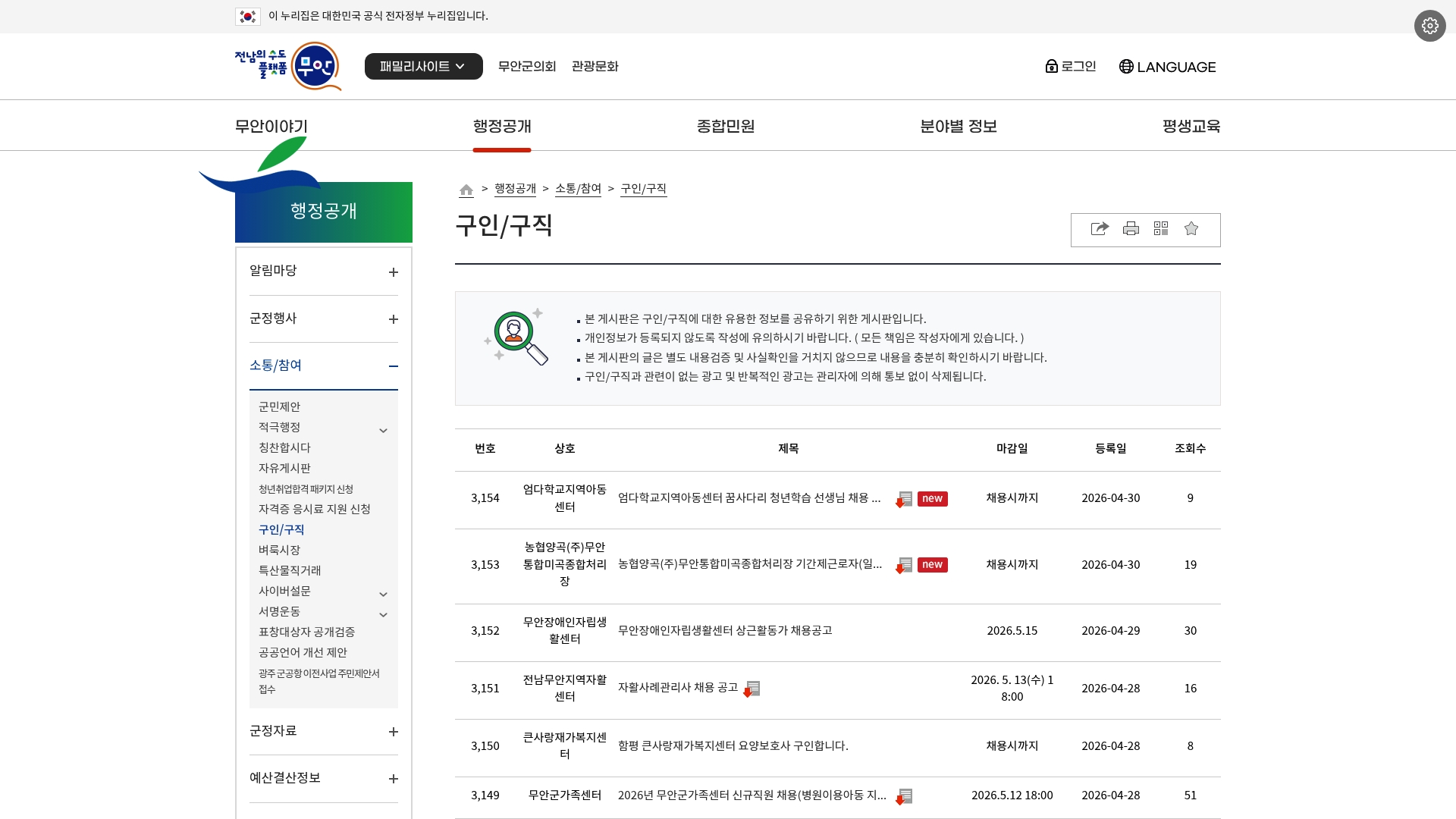Screen dimensions: 1456x819
Task: Expand the 알림마당 sidebar section
Action: coord(393,272)
